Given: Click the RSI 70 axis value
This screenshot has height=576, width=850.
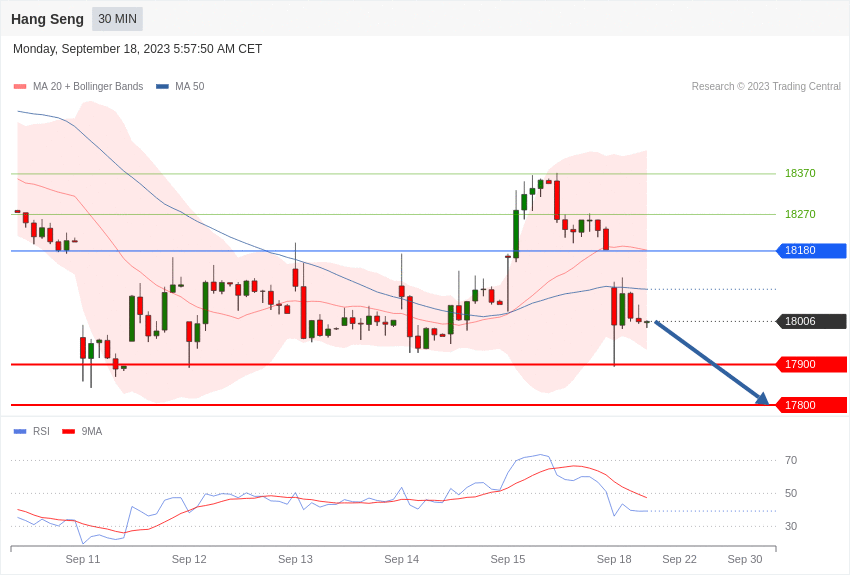Looking at the screenshot, I should point(791,460).
